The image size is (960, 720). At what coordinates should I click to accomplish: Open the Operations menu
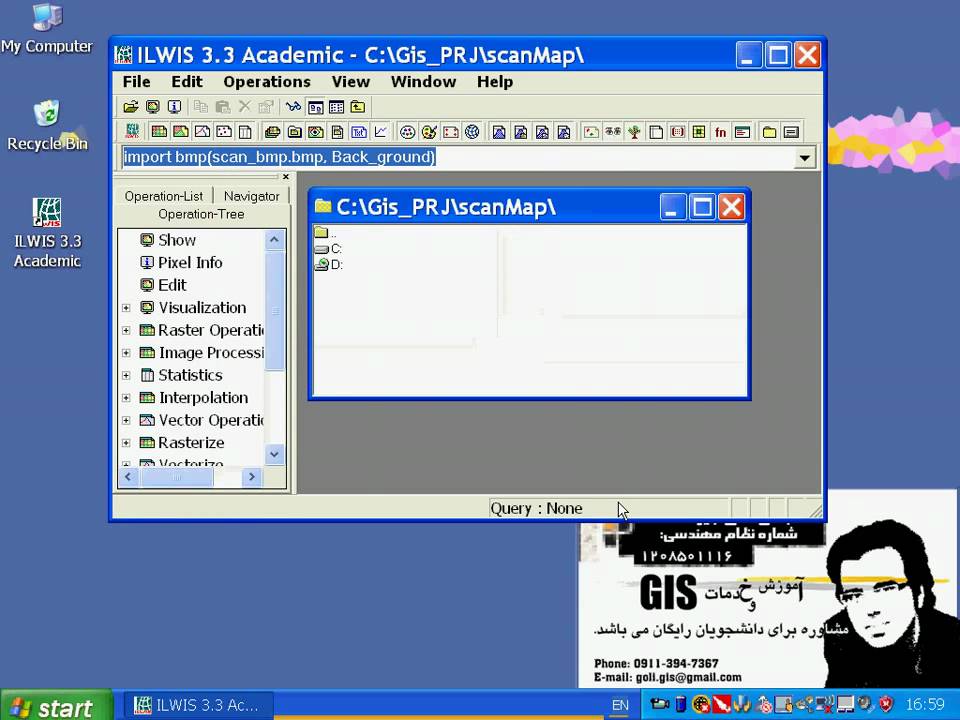click(267, 81)
